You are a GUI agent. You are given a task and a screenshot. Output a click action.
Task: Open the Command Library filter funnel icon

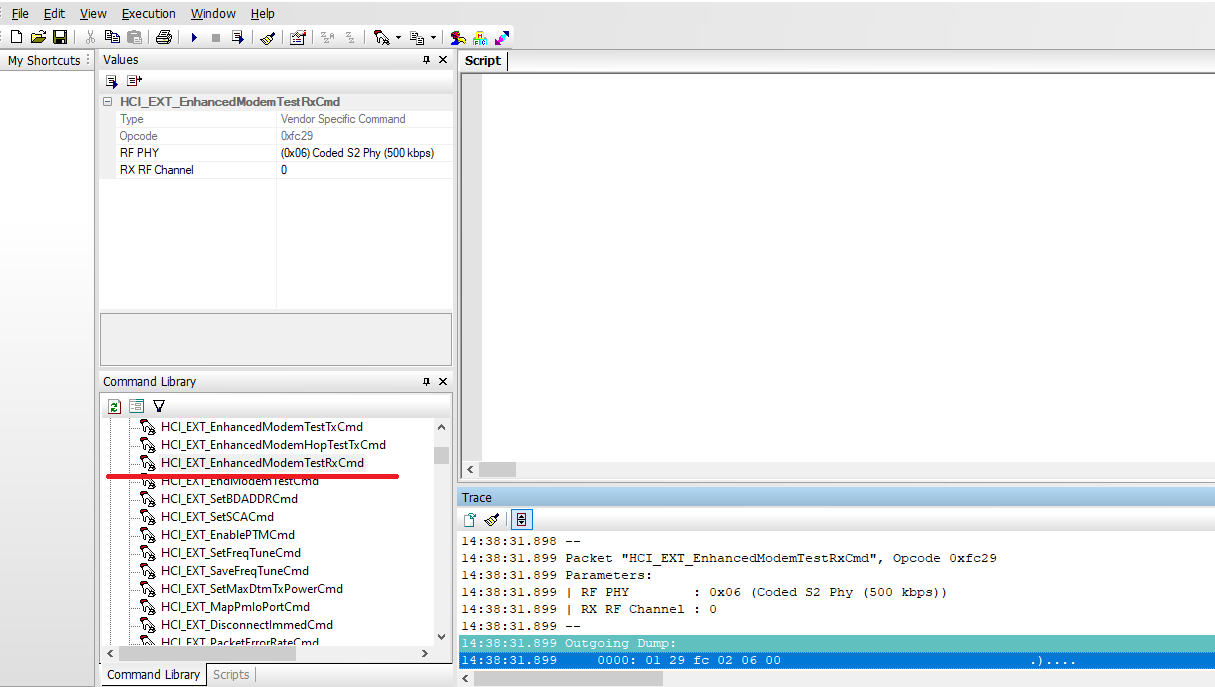158,406
